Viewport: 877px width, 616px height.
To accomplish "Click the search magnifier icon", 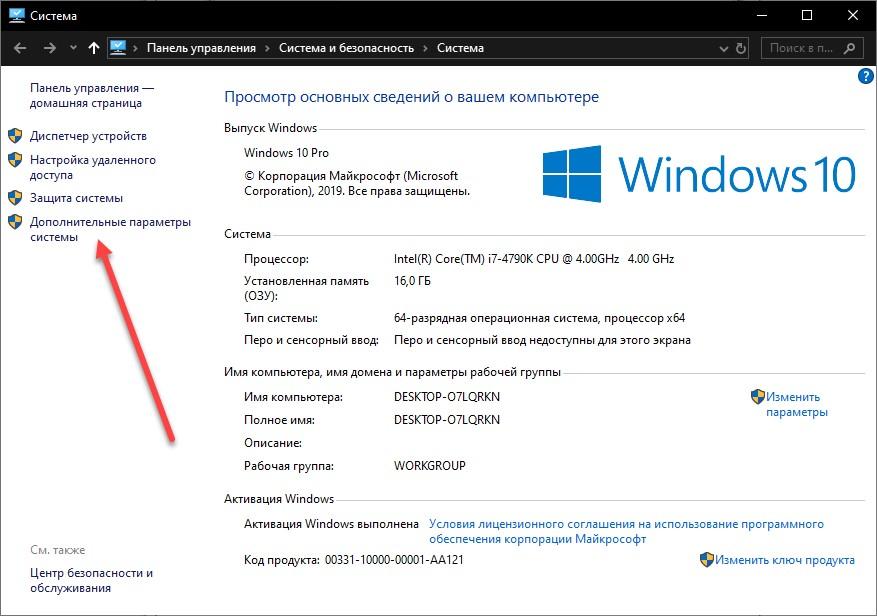I will [x=849, y=48].
